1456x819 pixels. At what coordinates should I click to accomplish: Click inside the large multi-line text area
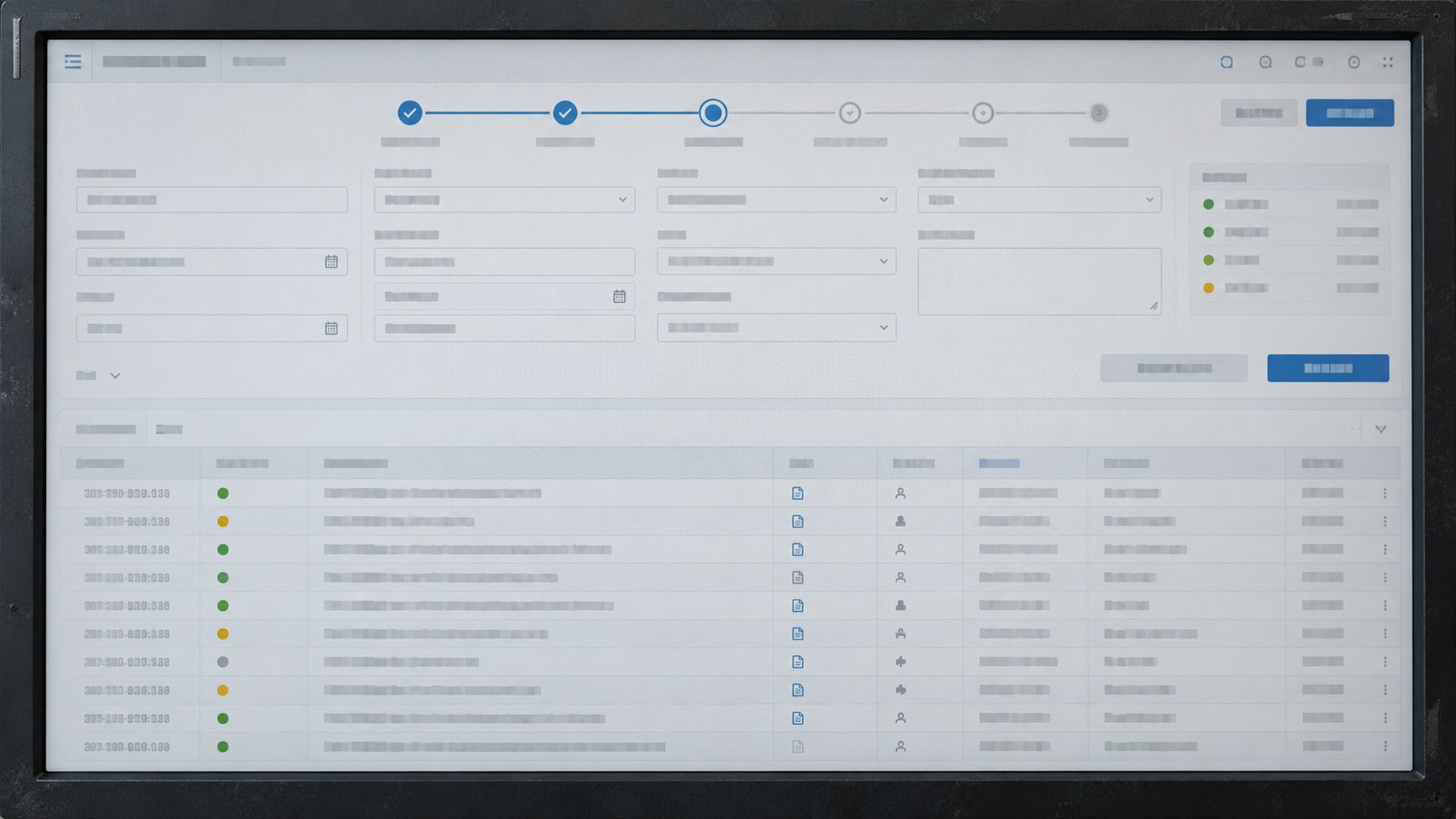(1039, 281)
